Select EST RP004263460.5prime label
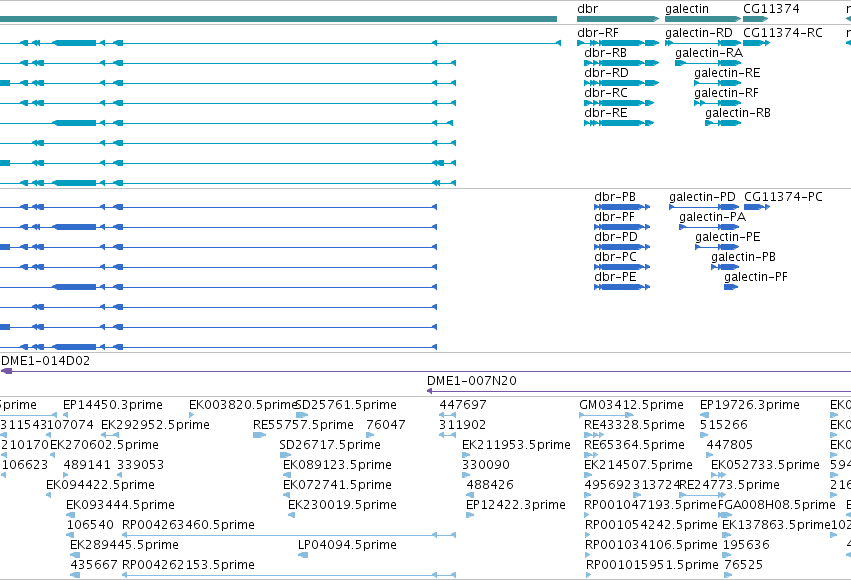 (188, 525)
